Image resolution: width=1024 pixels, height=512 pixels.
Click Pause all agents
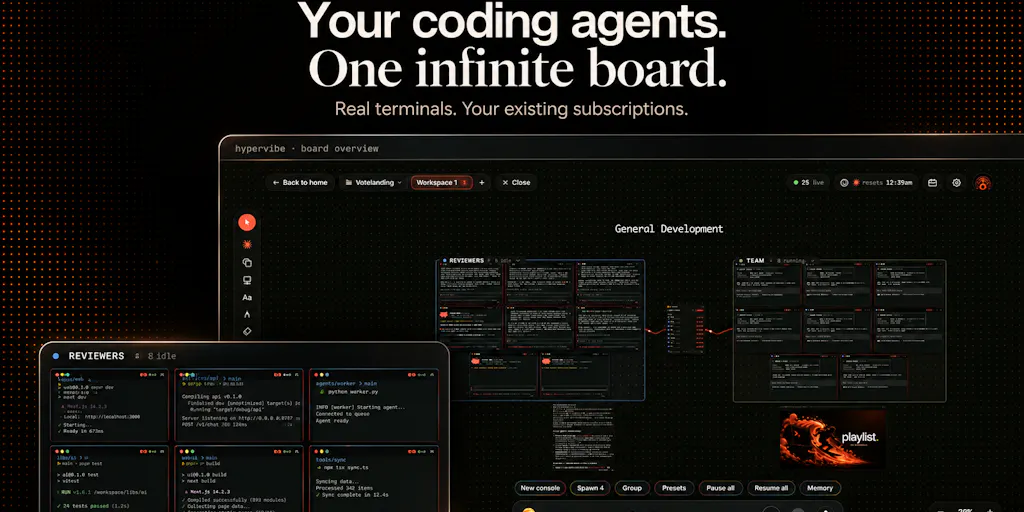coord(720,488)
